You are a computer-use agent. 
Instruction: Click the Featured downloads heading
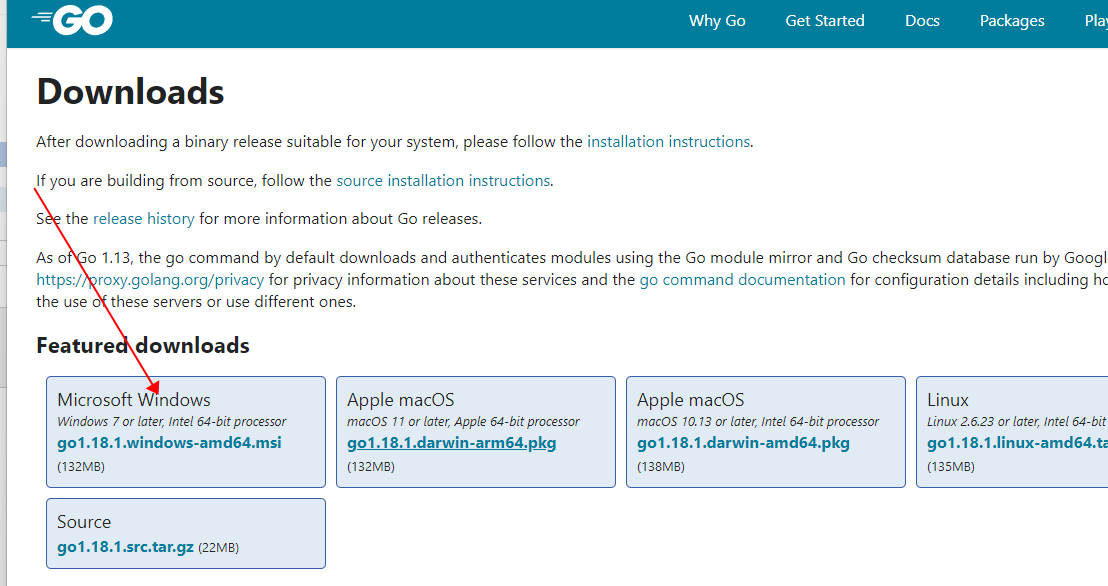pos(143,346)
